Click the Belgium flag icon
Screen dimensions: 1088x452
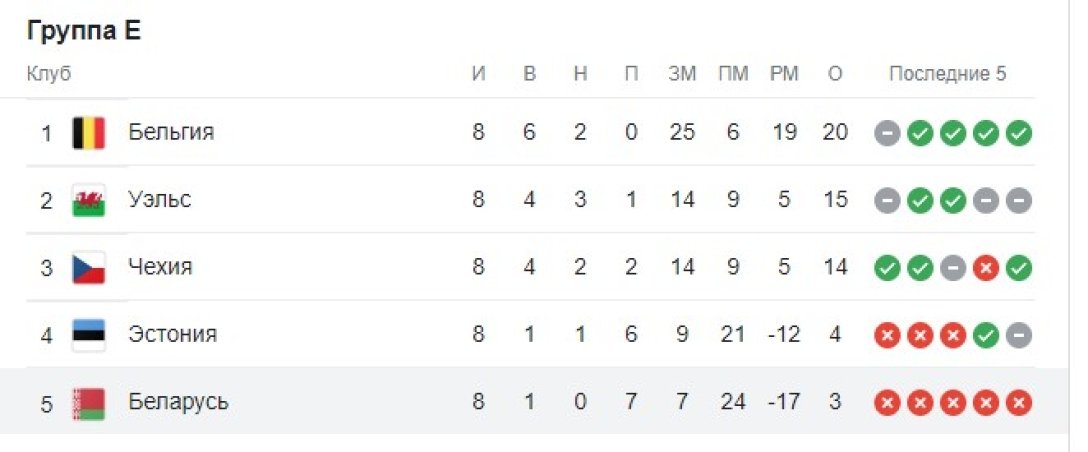[89, 132]
